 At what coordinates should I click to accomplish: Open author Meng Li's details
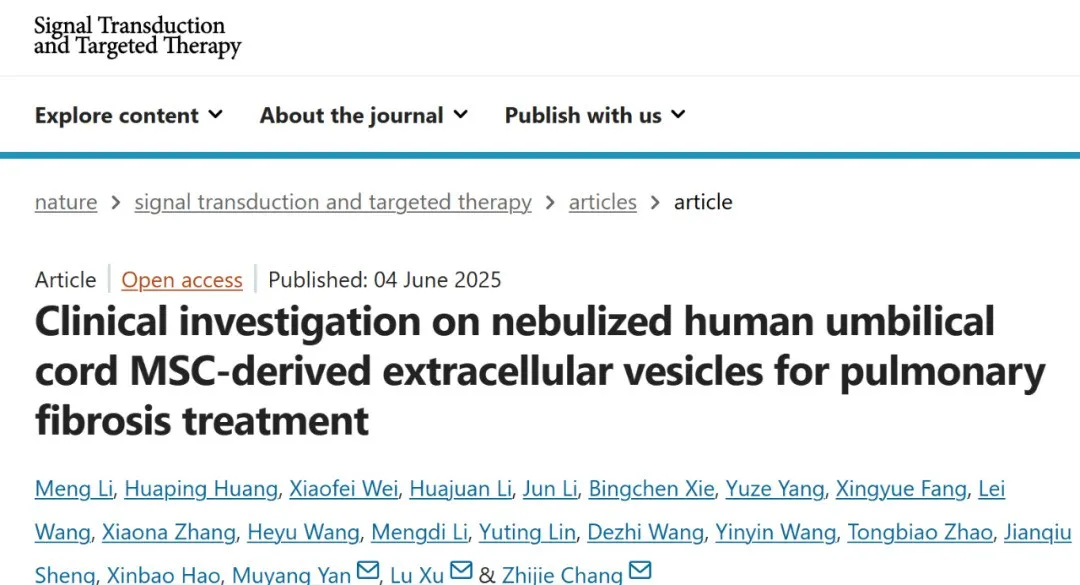75,489
